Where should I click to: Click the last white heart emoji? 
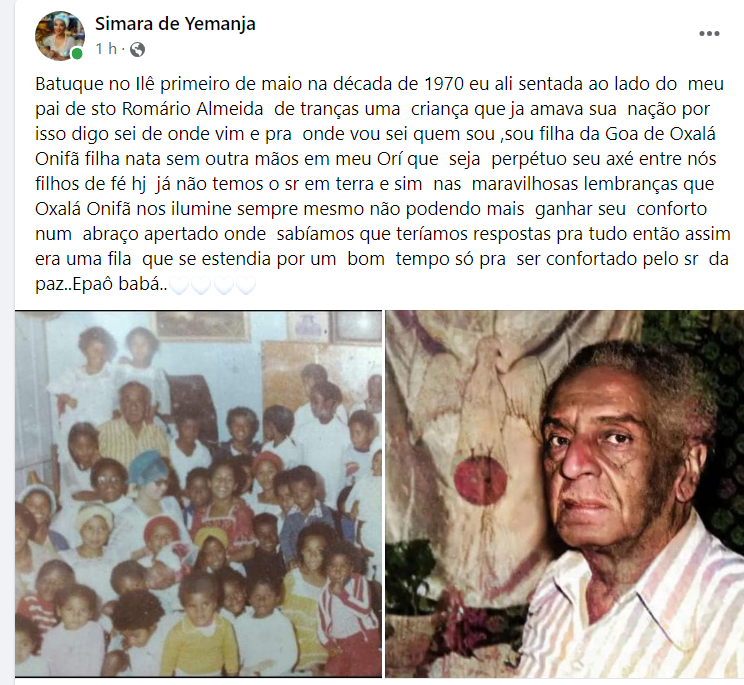click(246, 285)
